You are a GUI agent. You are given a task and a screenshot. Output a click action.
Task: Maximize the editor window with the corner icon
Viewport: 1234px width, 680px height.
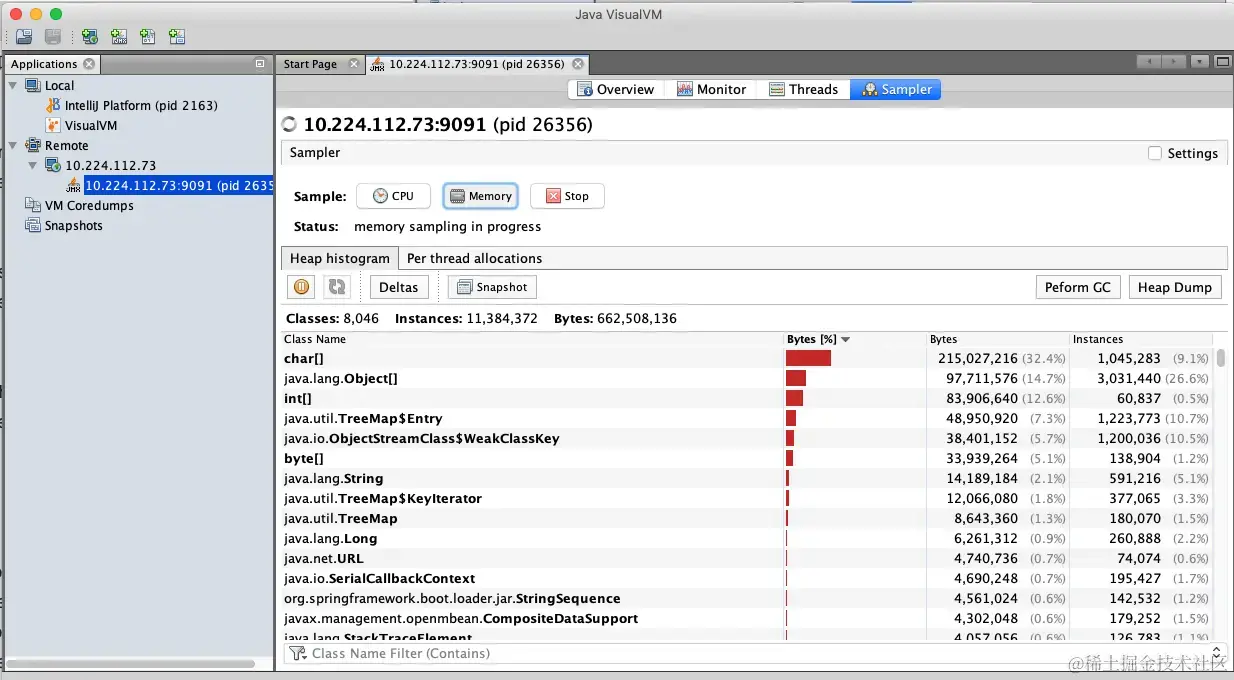(1222, 62)
